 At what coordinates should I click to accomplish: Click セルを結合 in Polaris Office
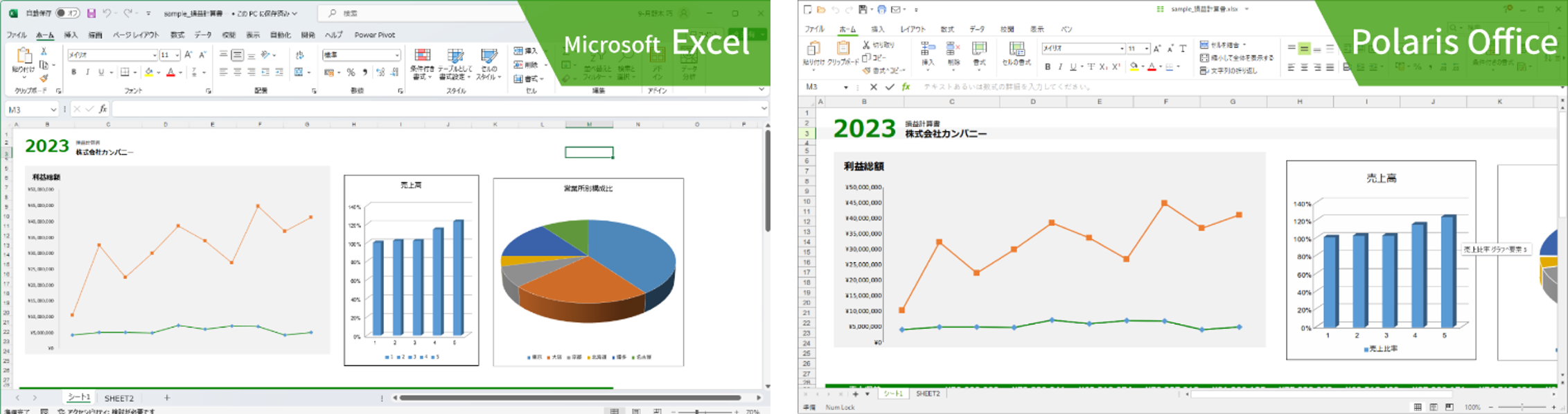(x=1223, y=44)
